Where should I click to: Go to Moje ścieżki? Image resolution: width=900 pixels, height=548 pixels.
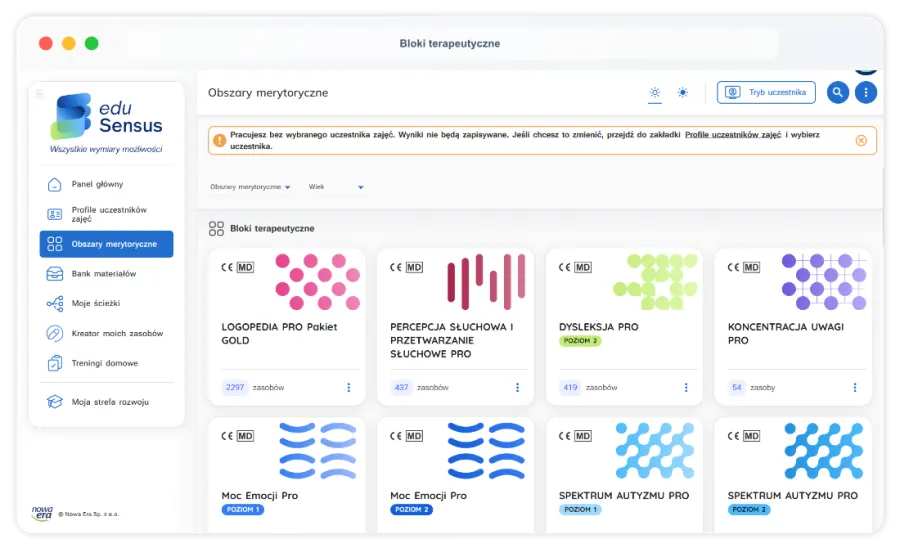pyautogui.click(x=106, y=303)
